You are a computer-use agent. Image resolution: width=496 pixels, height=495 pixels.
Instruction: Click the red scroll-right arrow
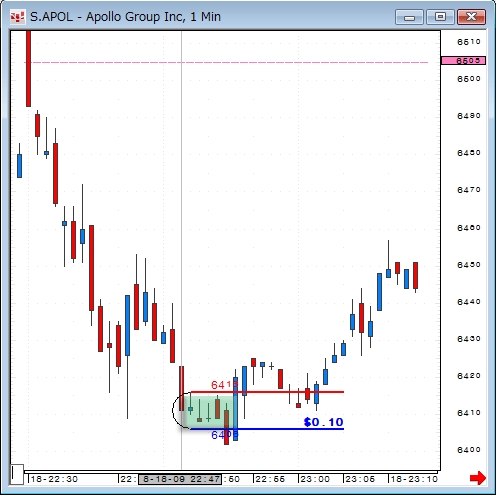478,478
